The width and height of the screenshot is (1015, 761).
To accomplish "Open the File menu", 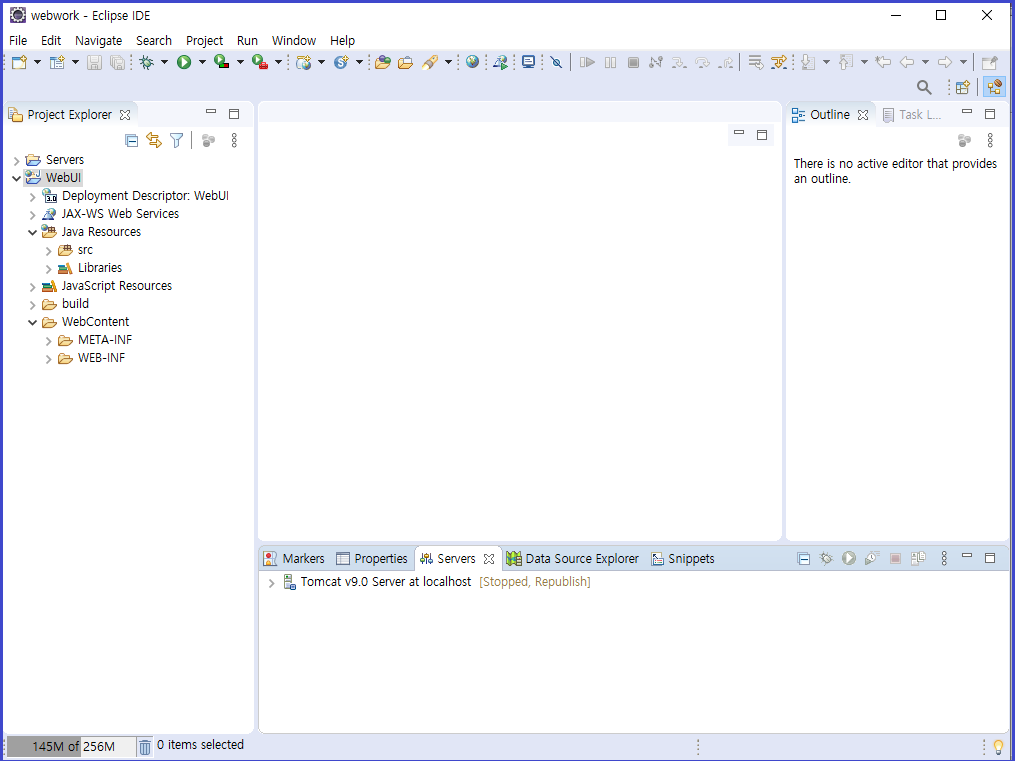I will [x=18, y=40].
